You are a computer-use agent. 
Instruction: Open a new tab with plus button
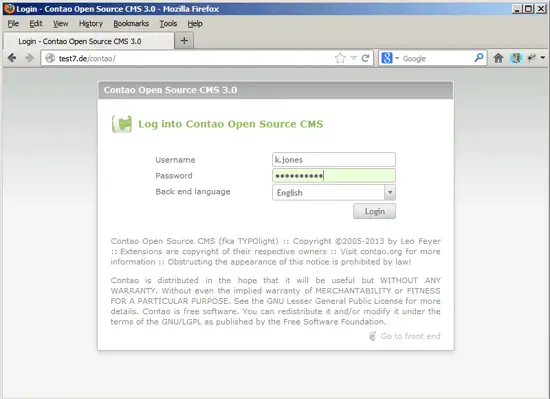tap(184, 41)
